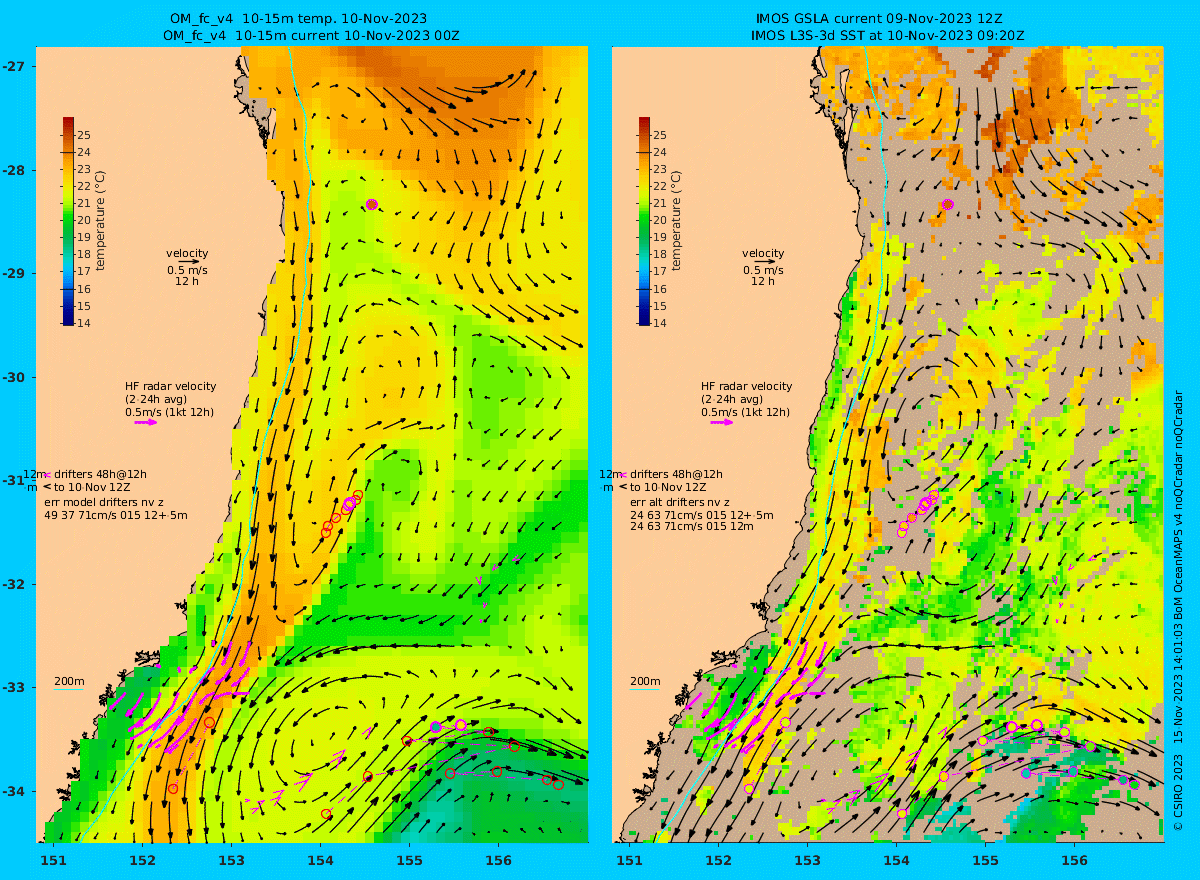
Task: Click '49 37 71cm/s 015 12+ 5m' text
Action: point(115,515)
